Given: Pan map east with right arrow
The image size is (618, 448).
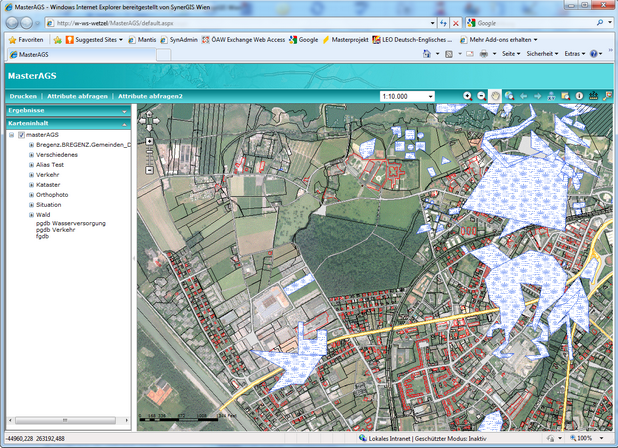Looking at the screenshot, I should [x=156, y=121].
